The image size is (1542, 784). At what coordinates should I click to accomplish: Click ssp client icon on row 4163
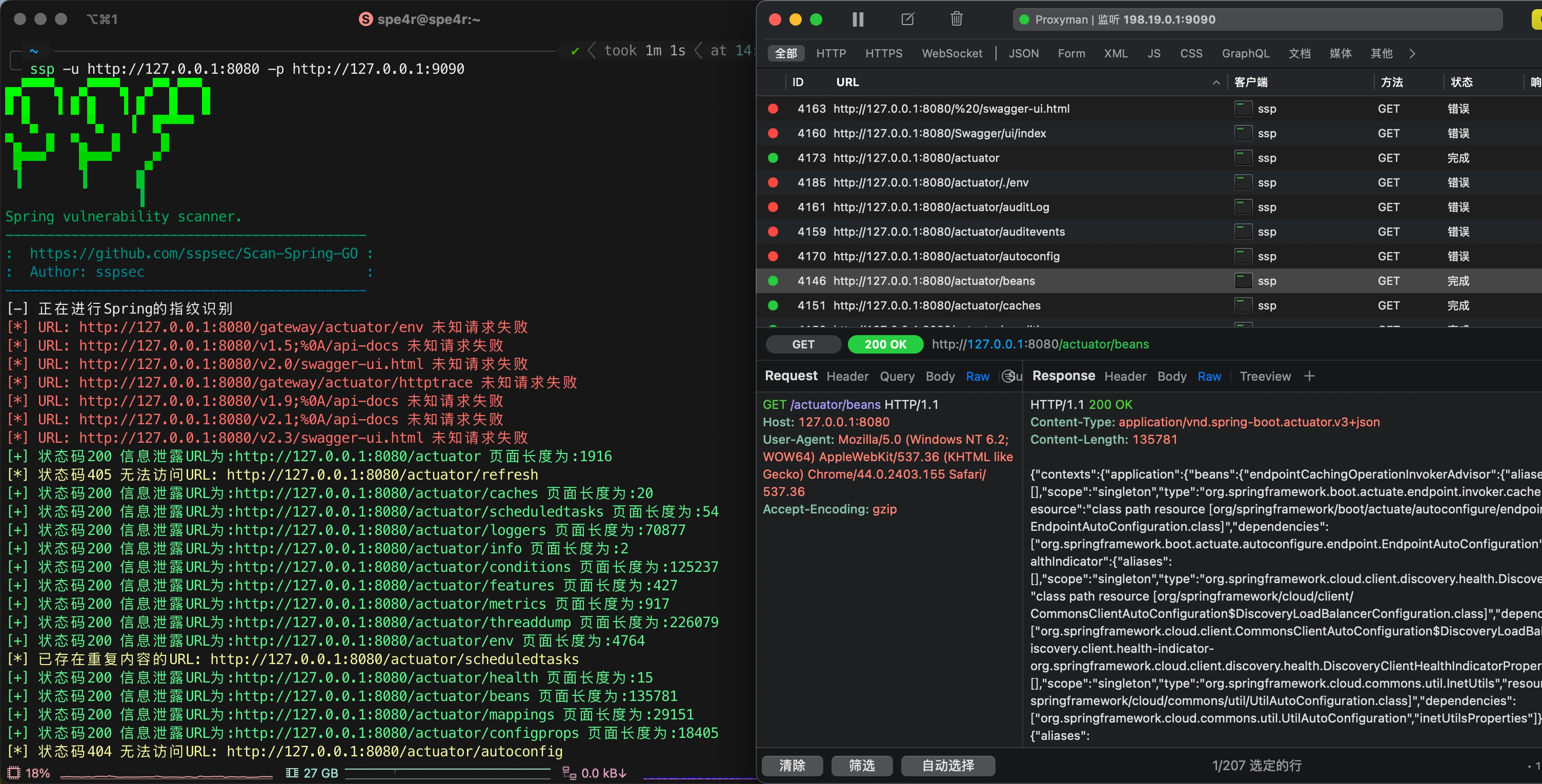point(1243,108)
